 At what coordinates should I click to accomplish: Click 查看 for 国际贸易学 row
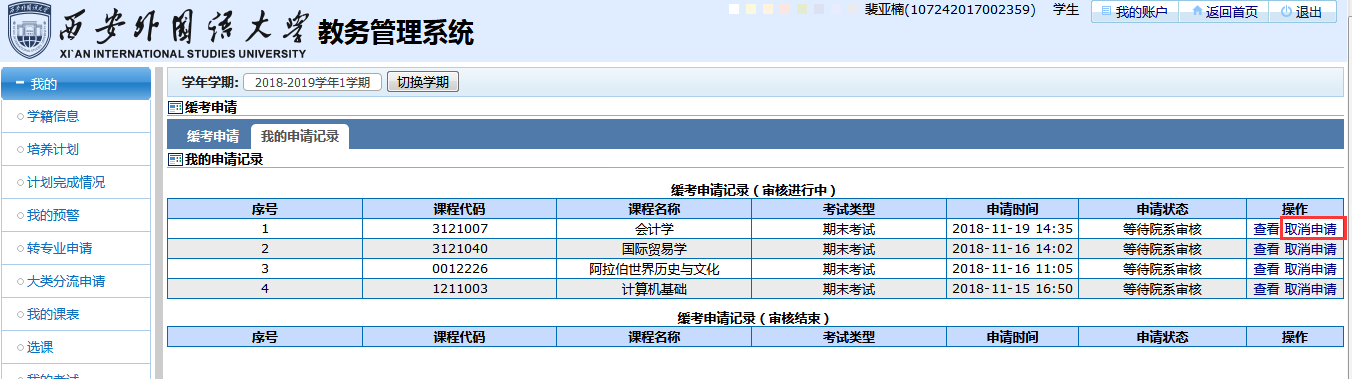[x=1266, y=248]
